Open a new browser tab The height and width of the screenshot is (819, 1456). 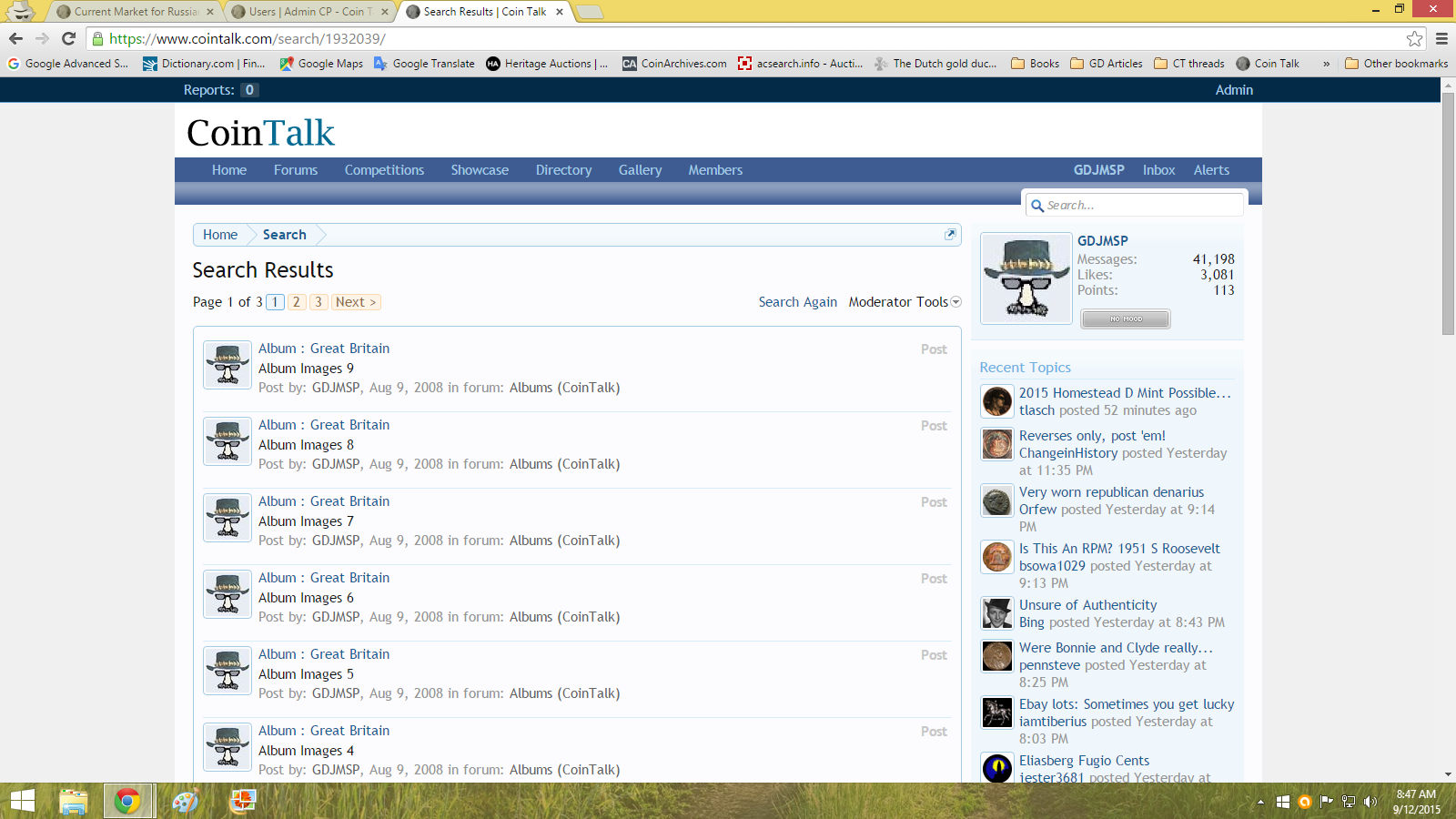(x=590, y=12)
